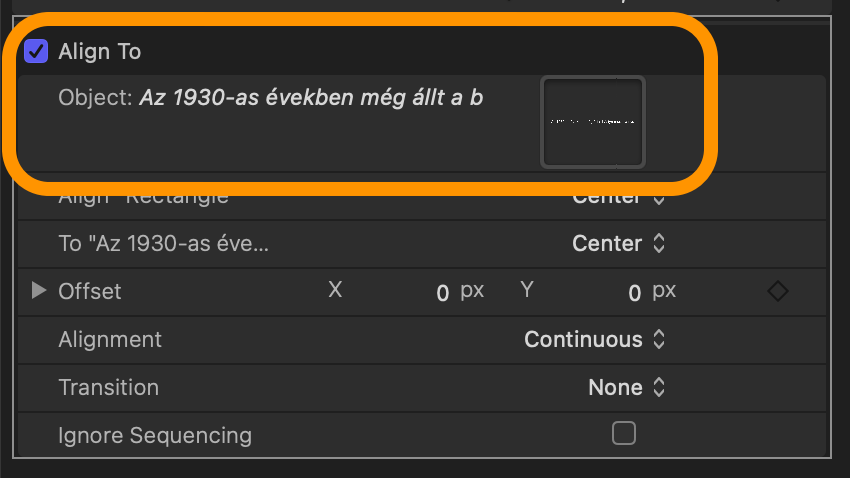Click the Ignore Sequencing label
This screenshot has height=478, width=850.
point(155,436)
